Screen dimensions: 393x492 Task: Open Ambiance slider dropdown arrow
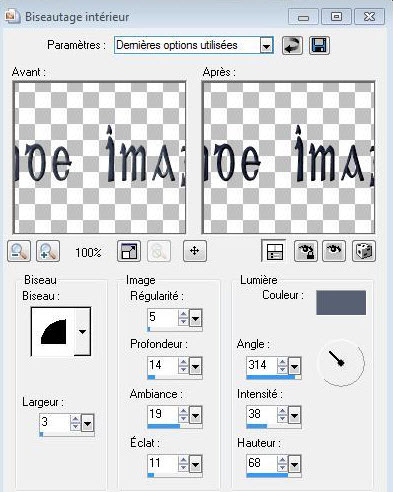[195, 415]
